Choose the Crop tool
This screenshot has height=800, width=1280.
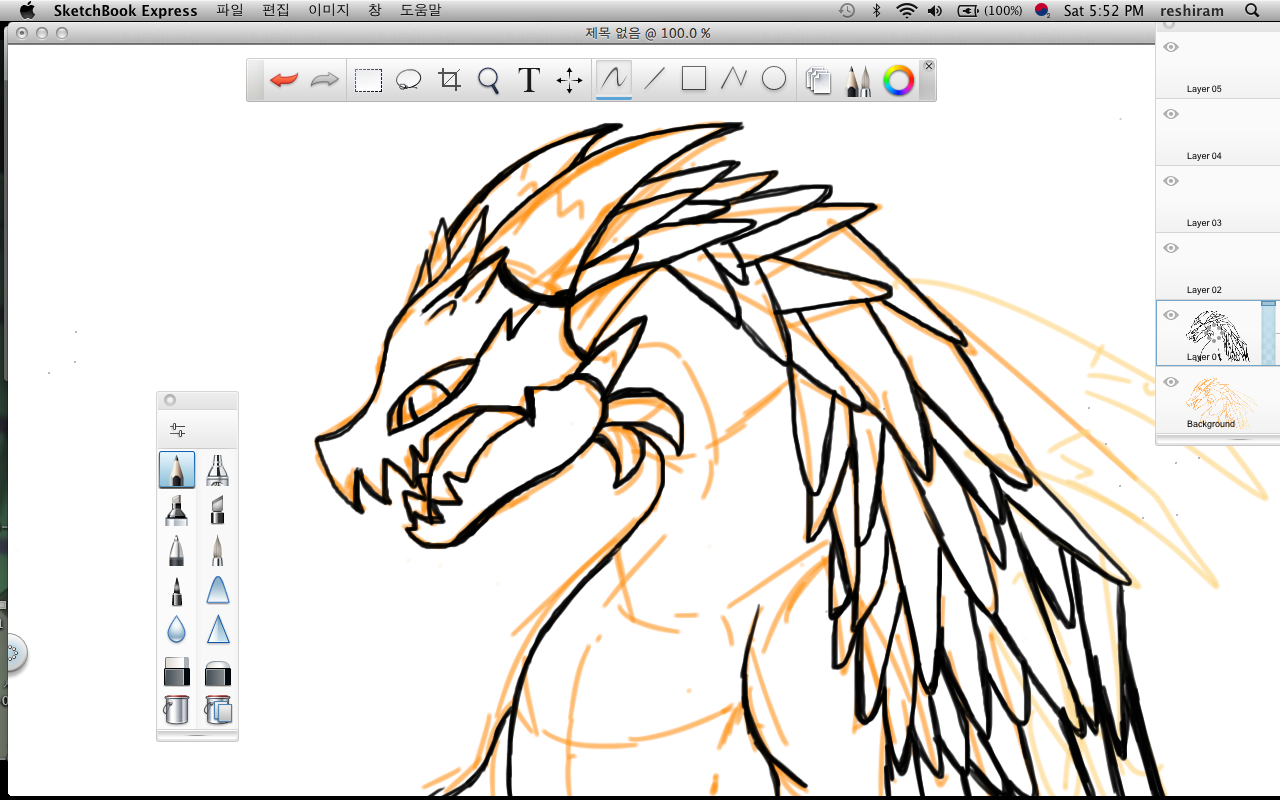(449, 80)
